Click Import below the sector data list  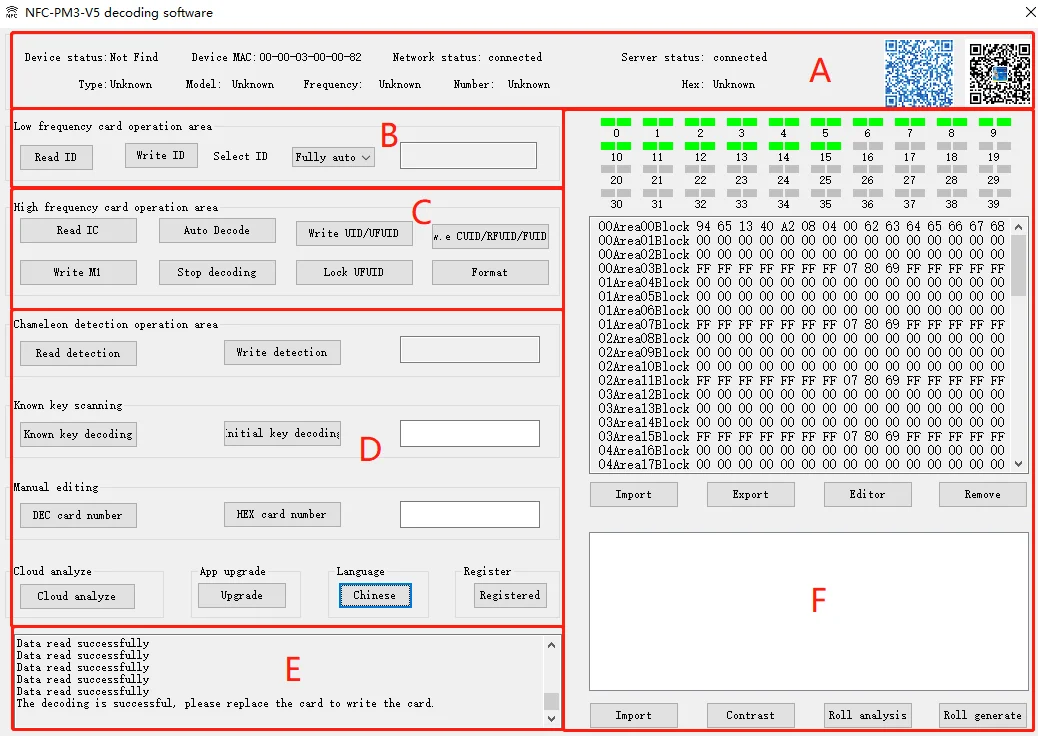pyautogui.click(x=634, y=494)
